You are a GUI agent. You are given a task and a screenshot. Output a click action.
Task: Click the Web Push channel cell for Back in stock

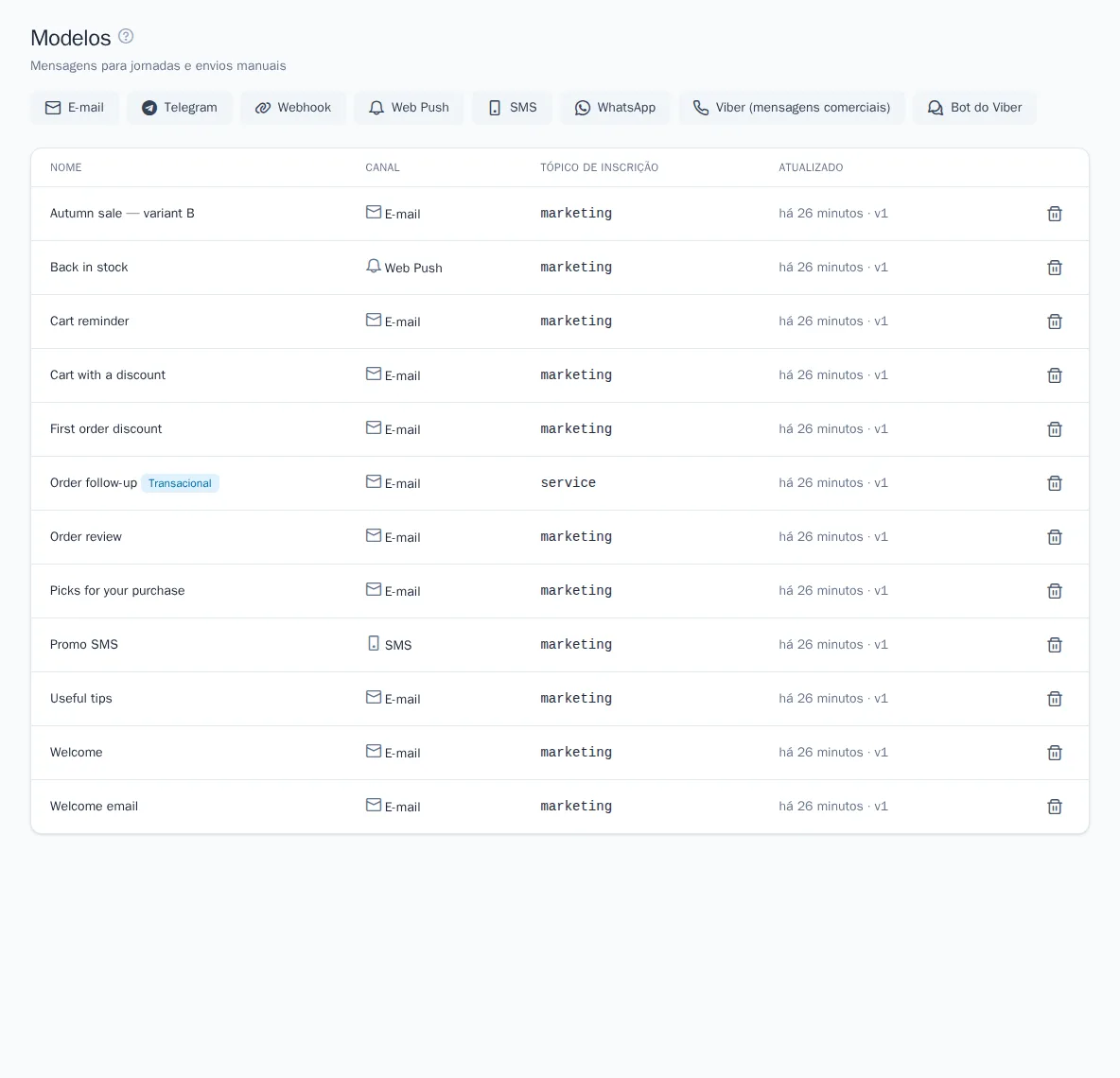(x=404, y=267)
